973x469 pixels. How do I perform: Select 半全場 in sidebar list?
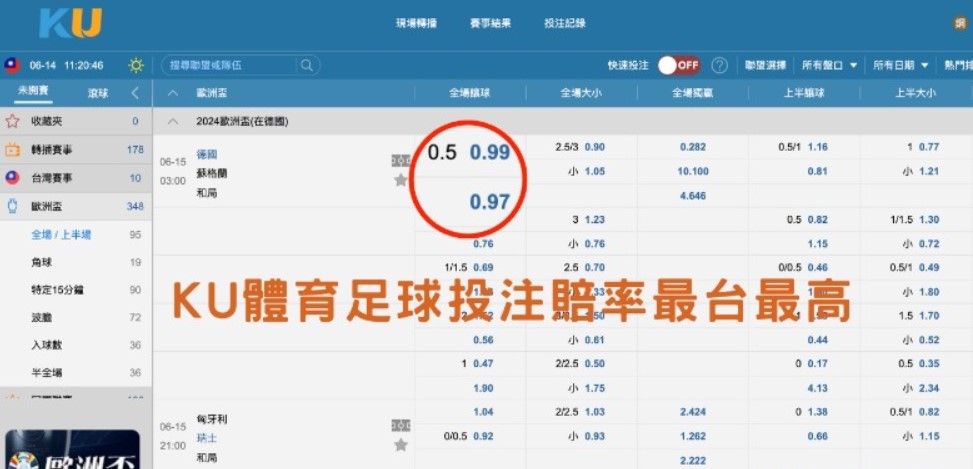[x=47, y=373]
